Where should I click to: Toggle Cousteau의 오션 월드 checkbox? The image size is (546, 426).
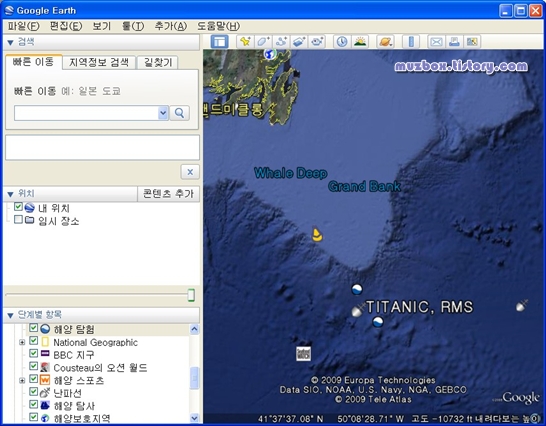33,366
